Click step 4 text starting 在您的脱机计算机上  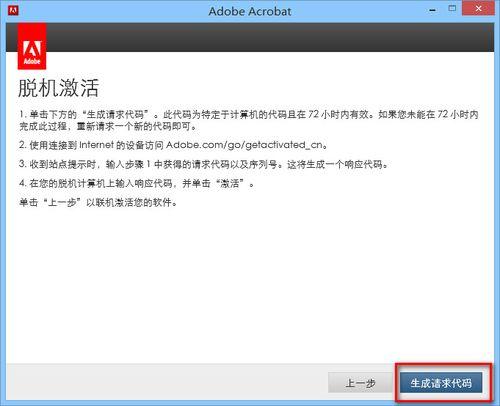(137, 183)
